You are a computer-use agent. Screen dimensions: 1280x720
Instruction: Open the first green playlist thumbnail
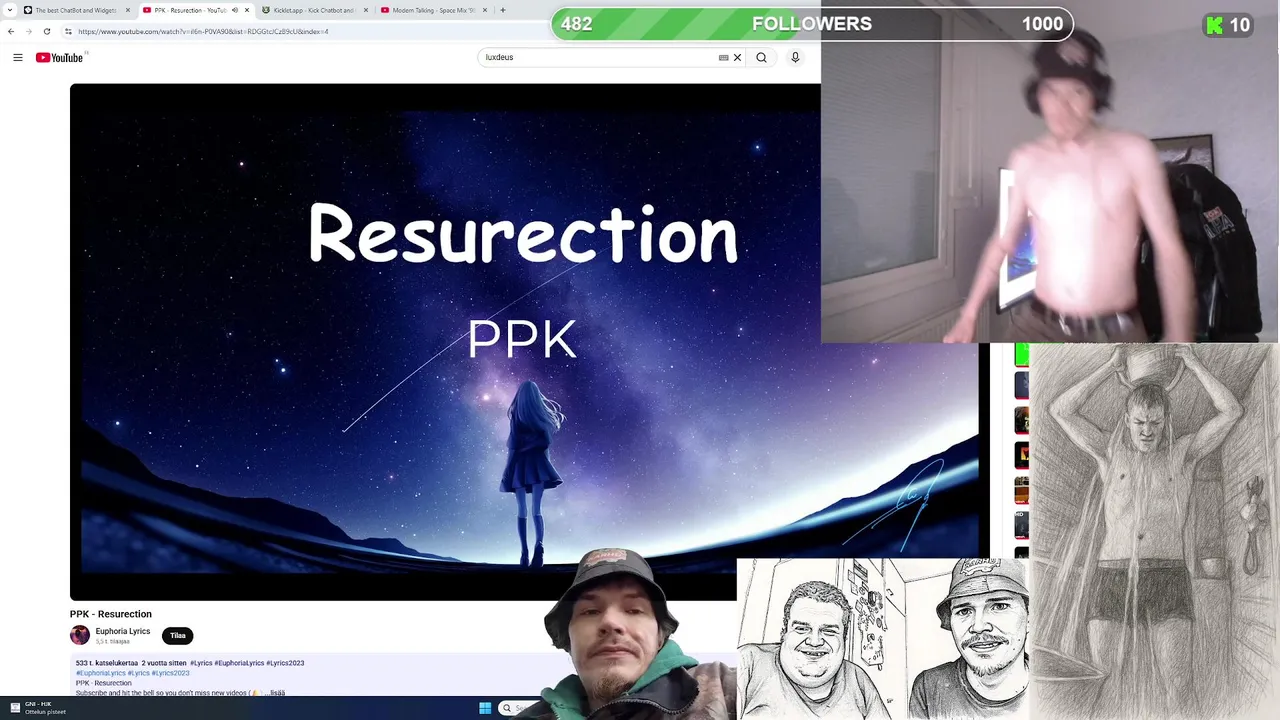tap(1021, 354)
